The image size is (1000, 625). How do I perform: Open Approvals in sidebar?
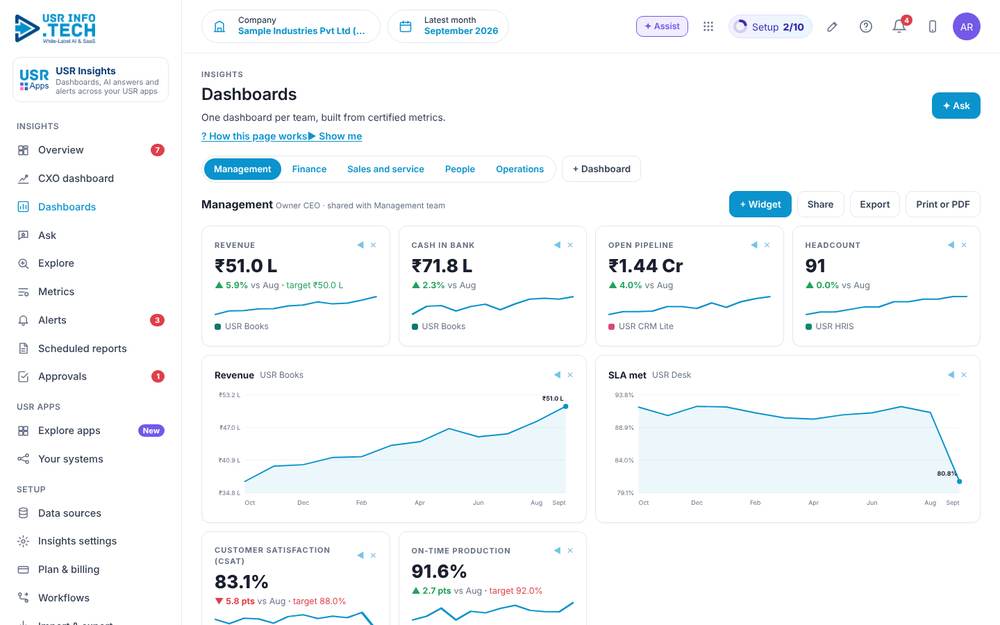click(x=91, y=376)
